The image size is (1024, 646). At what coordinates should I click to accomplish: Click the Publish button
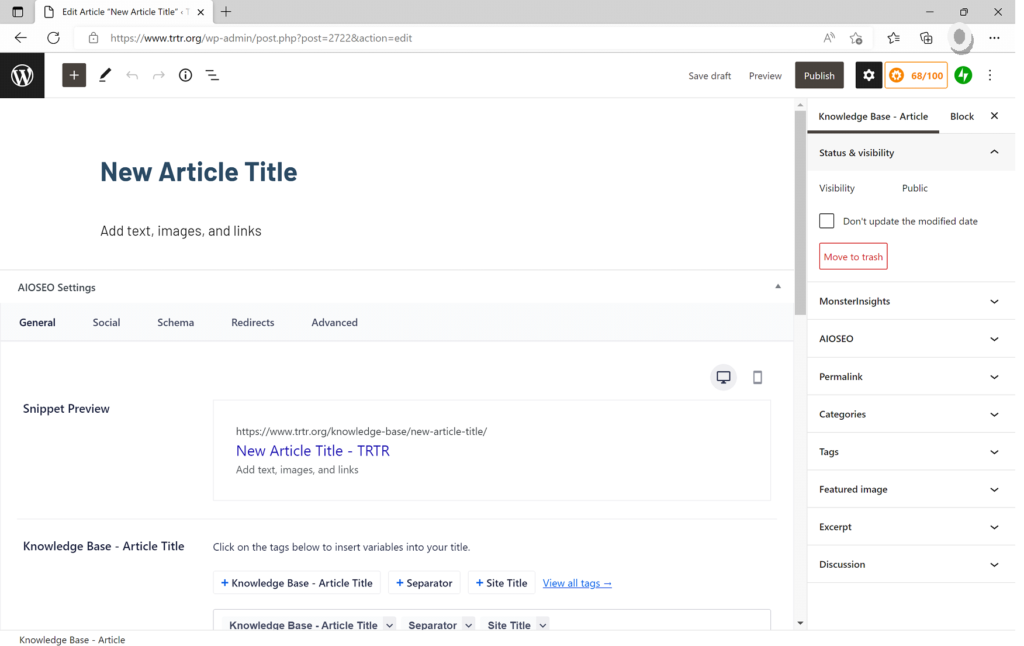[819, 75]
